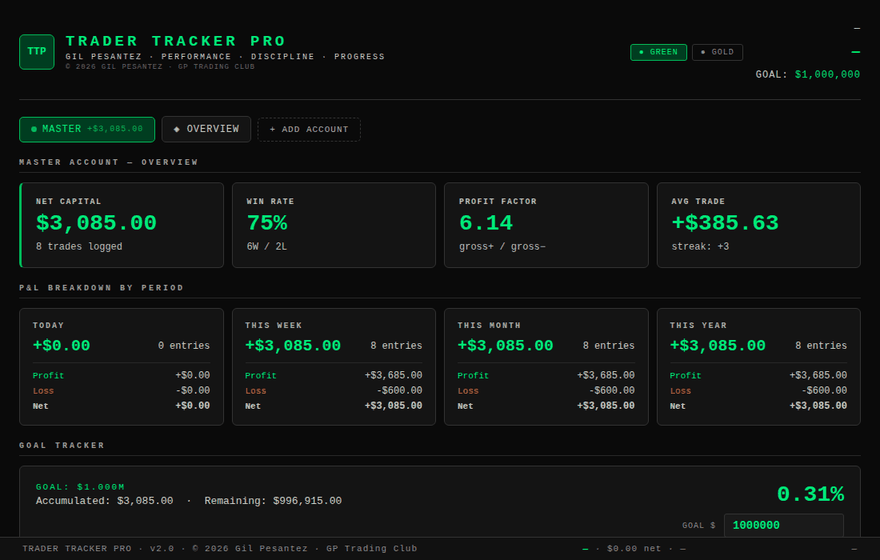The height and width of the screenshot is (560, 880).
Task: Click the 'MASTER ACCOUNT — OVERVIEW' heading
Action: point(109,162)
